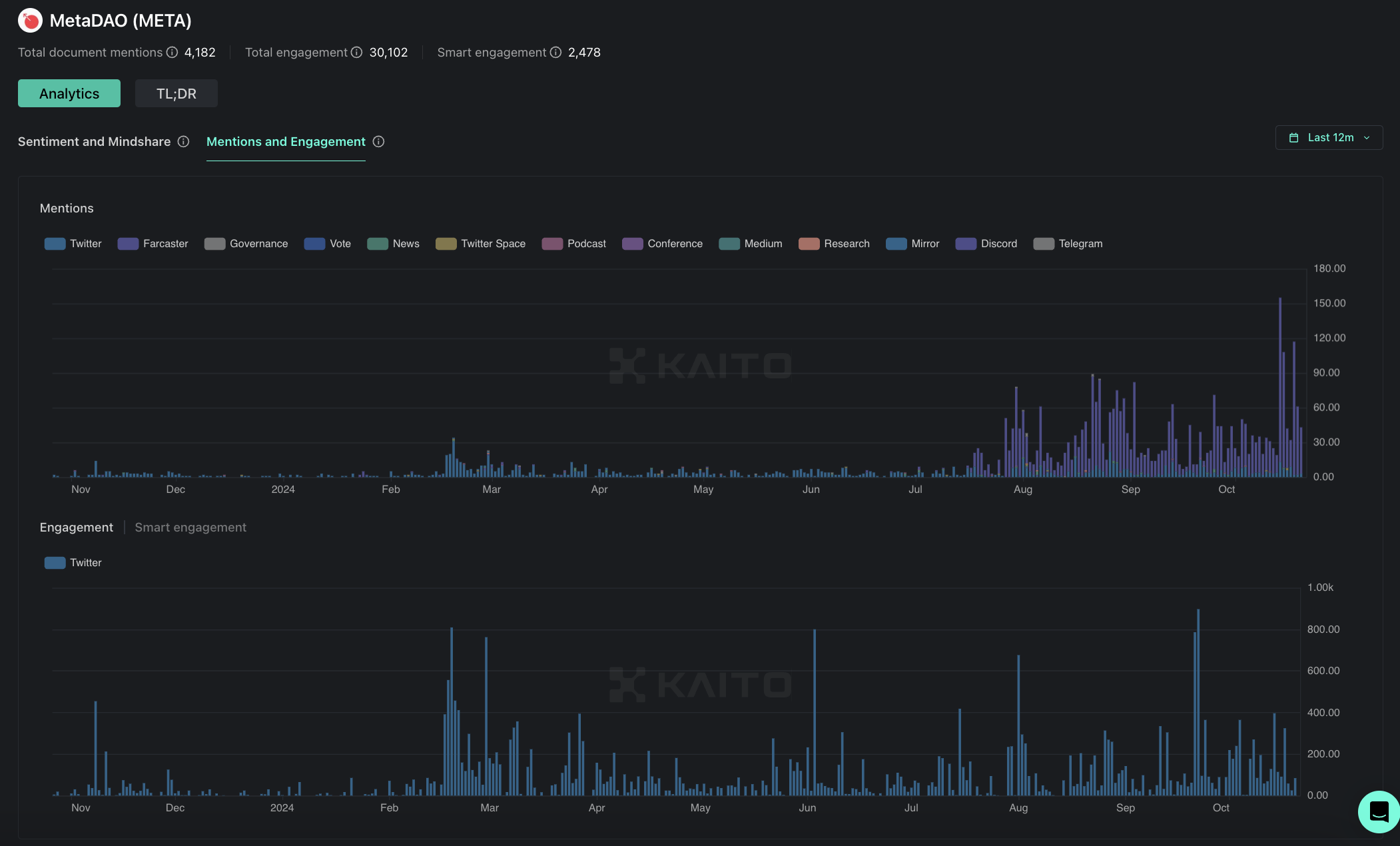
Task: Open the Sentiment and Mindshare tab
Action: pyautogui.click(x=94, y=142)
